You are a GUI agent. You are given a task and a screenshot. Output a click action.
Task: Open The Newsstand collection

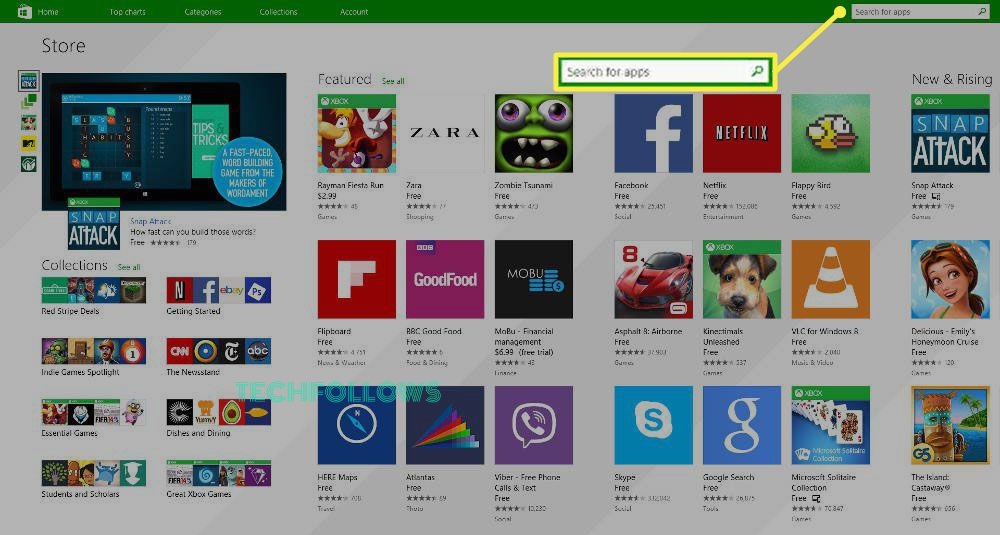tap(219, 351)
